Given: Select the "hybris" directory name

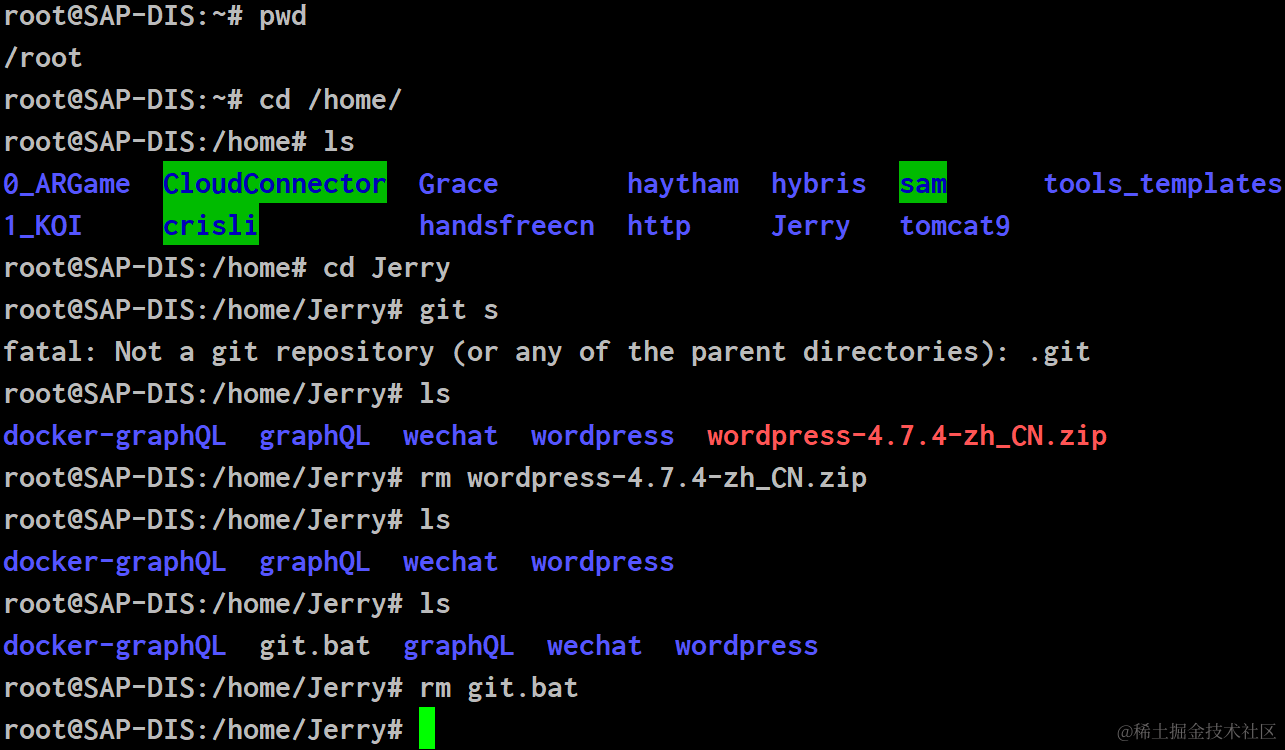Looking at the screenshot, I should point(819,184).
